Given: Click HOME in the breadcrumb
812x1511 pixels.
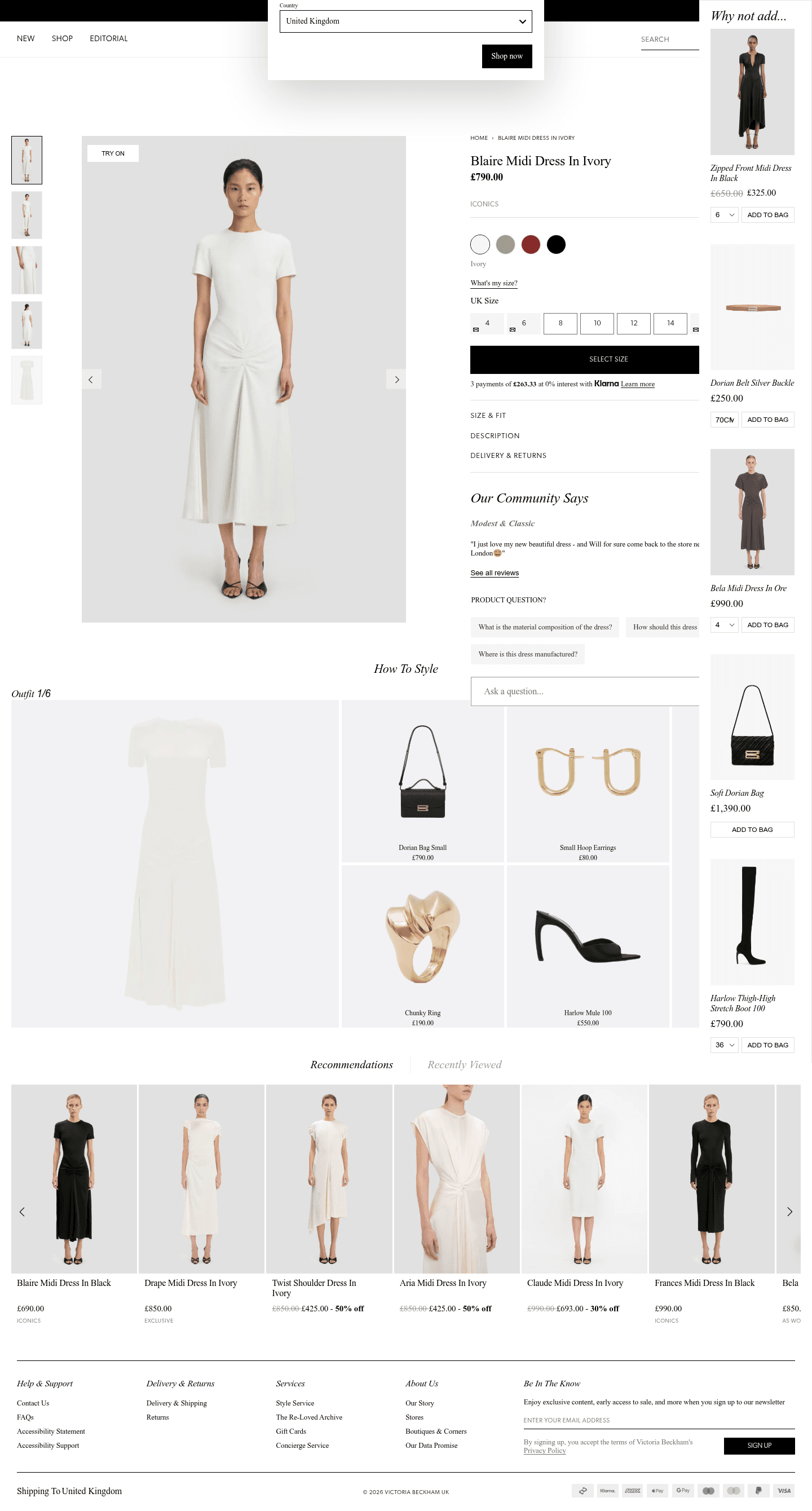Looking at the screenshot, I should tap(479, 138).
